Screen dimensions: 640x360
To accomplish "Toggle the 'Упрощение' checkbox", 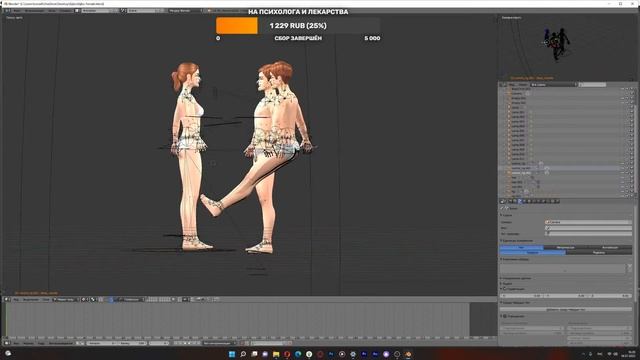I will tap(505, 316).
